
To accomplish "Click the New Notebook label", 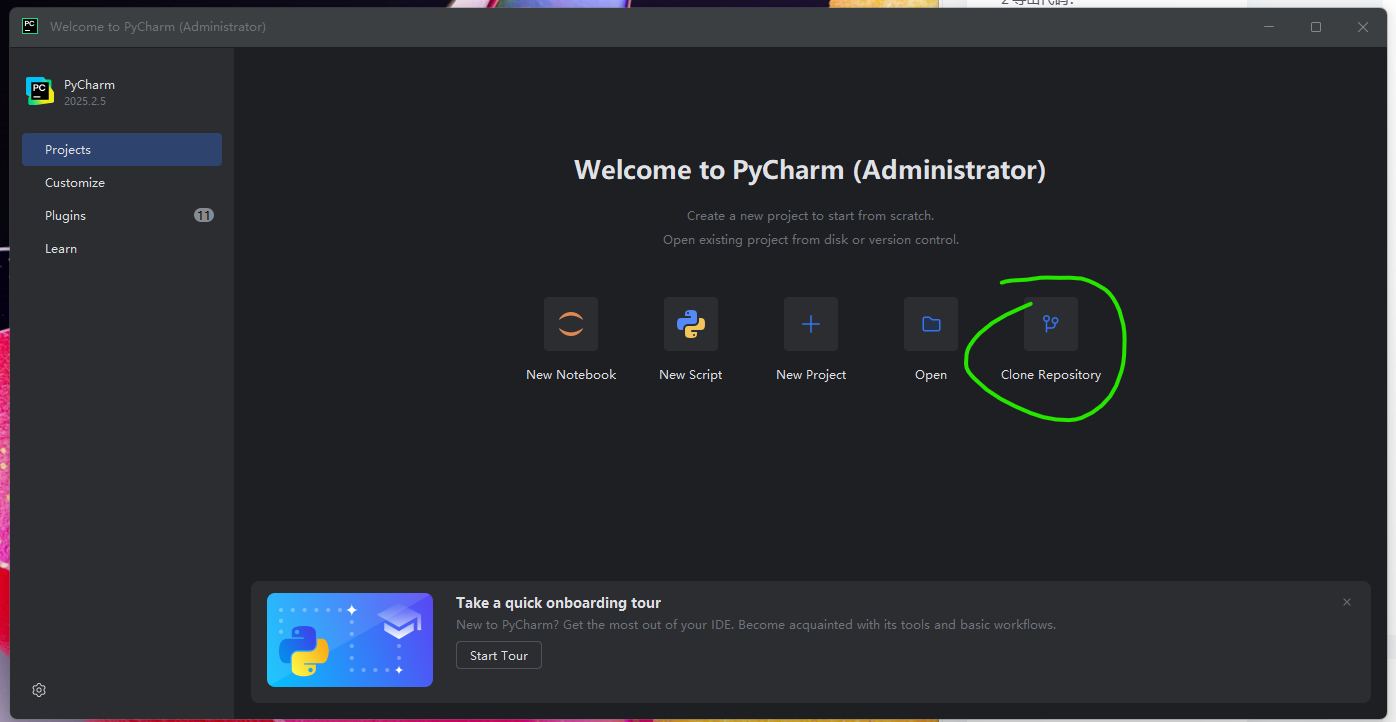I will pos(571,375).
